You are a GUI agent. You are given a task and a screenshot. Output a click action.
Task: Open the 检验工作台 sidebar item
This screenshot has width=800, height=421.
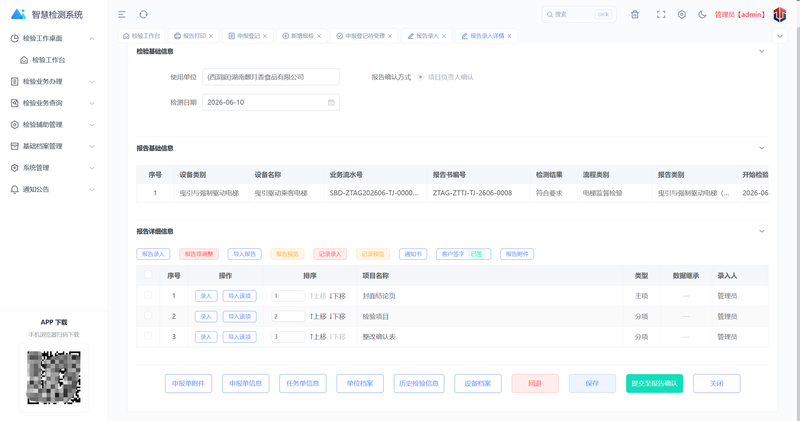coord(48,60)
